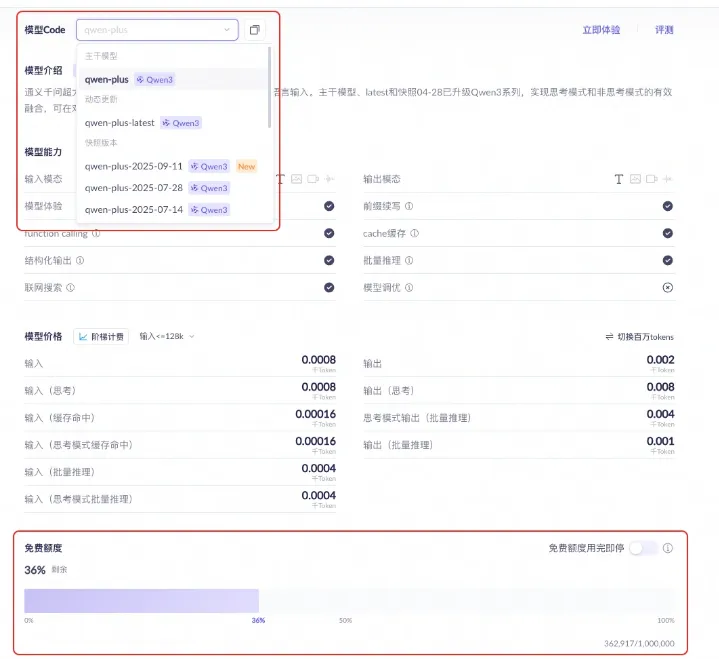
Task: Click the cross icon in the 模型调优 row
Action: [x=668, y=288]
